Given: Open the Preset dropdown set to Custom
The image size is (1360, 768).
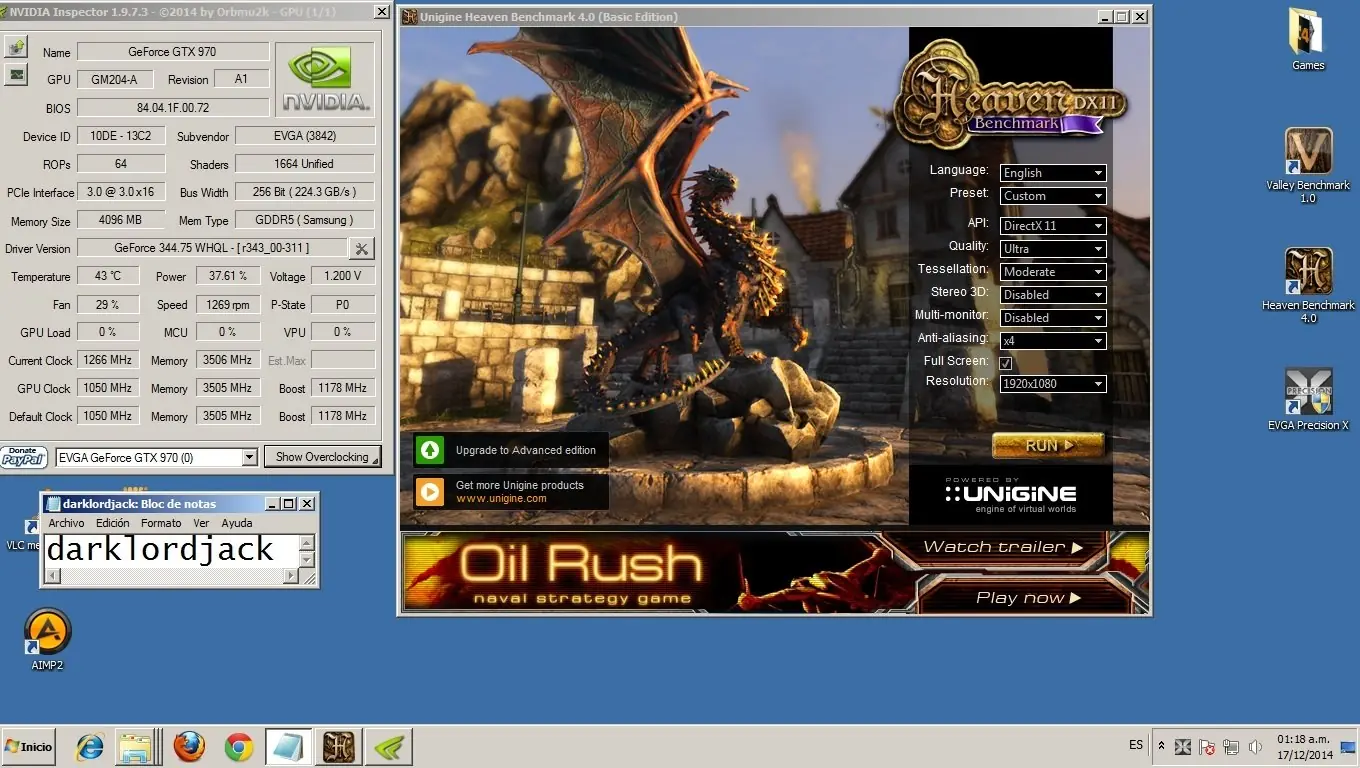Looking at the screenshot, I should pos(1053,196).
